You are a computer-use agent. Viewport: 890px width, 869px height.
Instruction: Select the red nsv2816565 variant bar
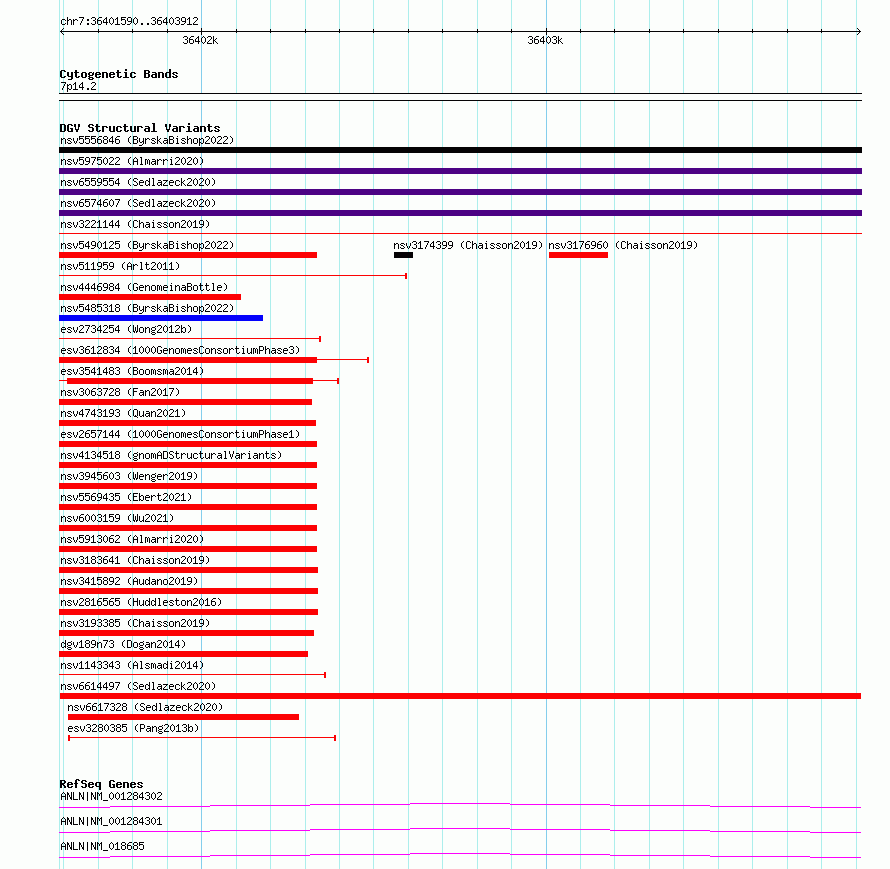point(188,612)
